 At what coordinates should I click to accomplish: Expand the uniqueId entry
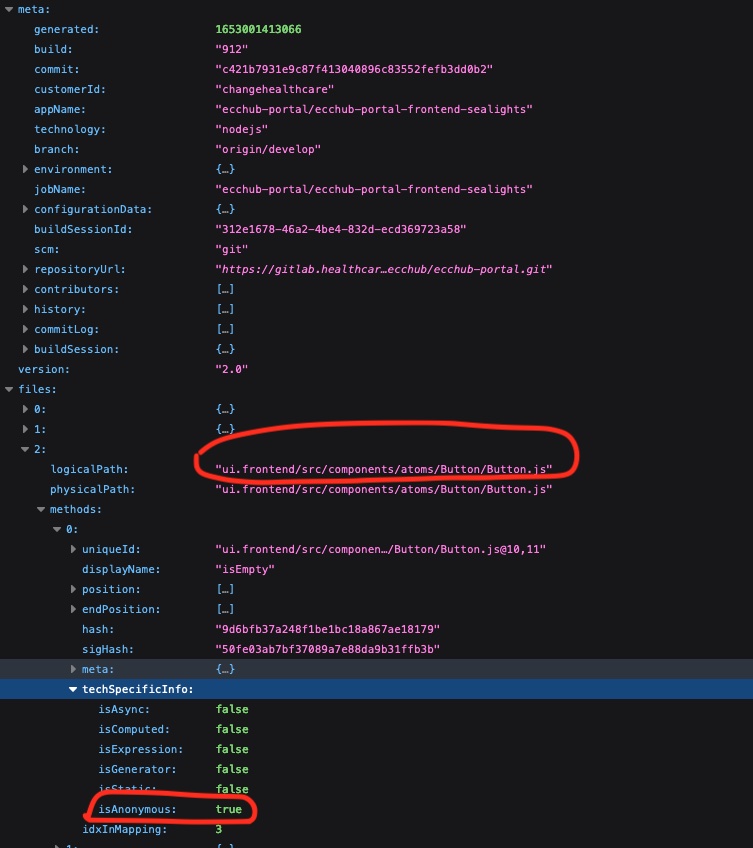click(74, 549)
